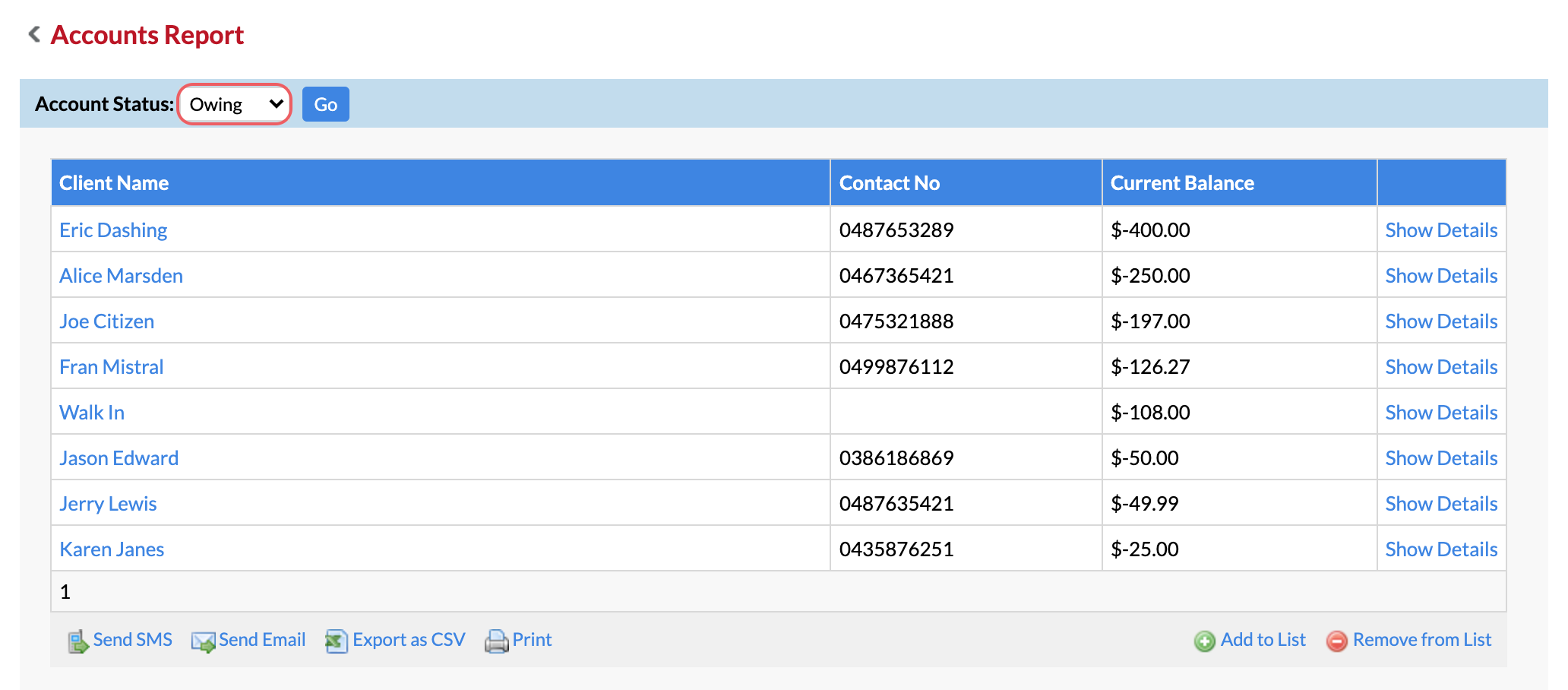Click contact number 0467365421

[x=896, y=276]
